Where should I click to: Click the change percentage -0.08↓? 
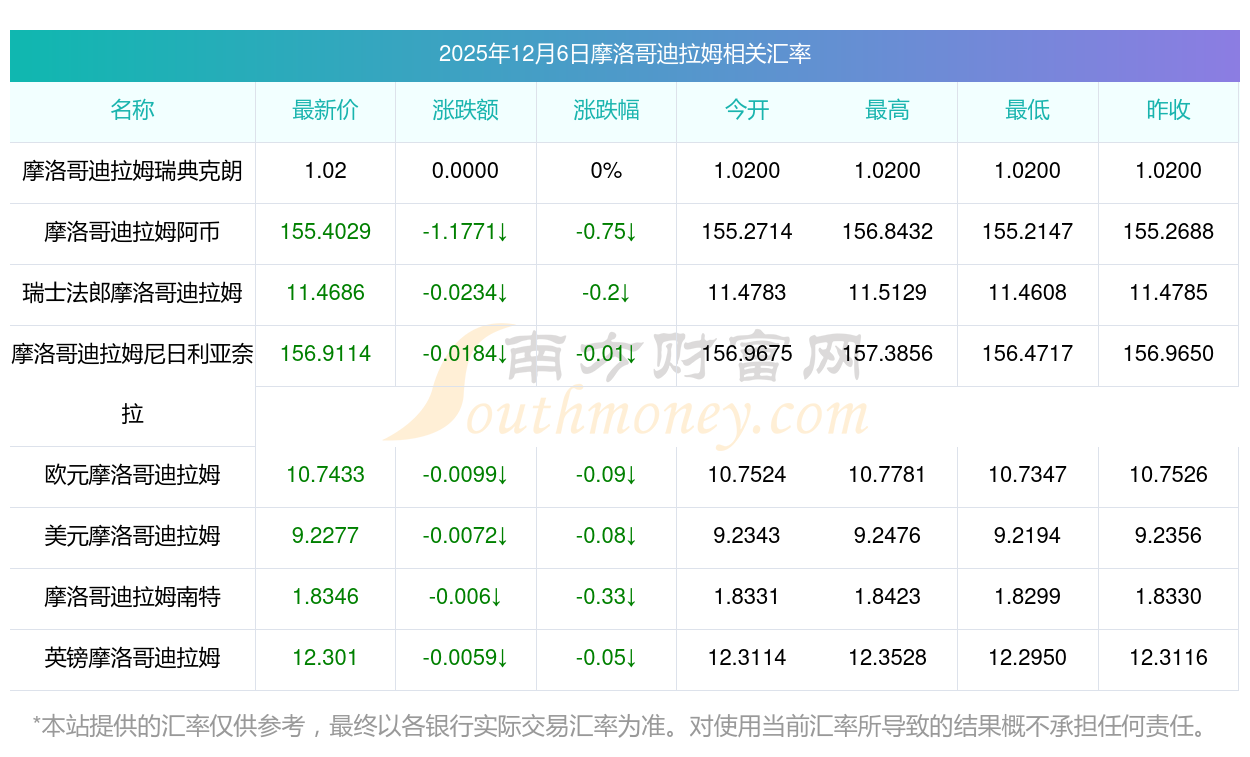pos(606,536)
